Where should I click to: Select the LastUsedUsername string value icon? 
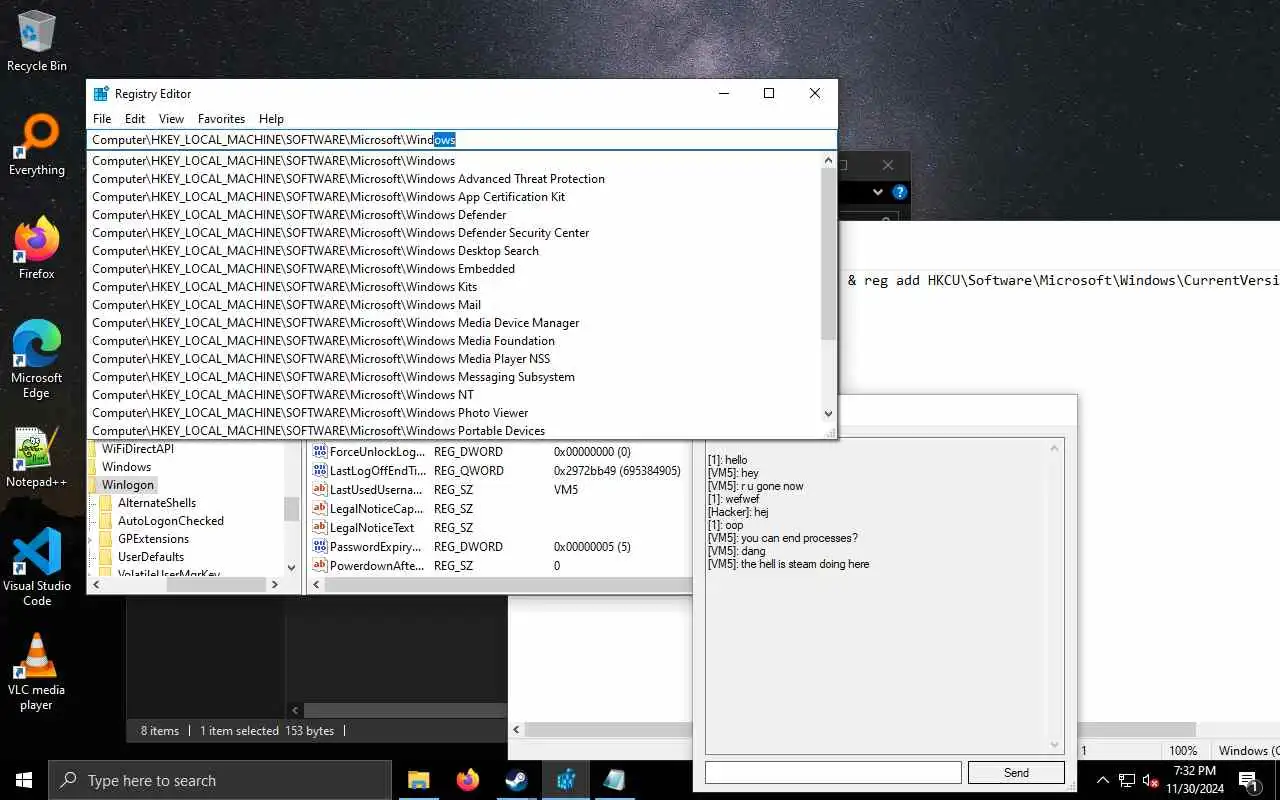(x=320, y=490)
